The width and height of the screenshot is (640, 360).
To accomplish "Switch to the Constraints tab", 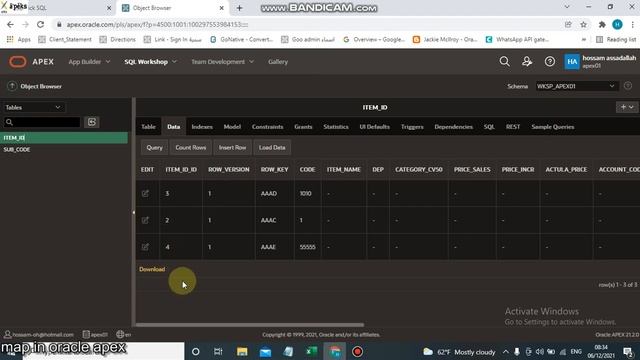I will coord(267,127).
